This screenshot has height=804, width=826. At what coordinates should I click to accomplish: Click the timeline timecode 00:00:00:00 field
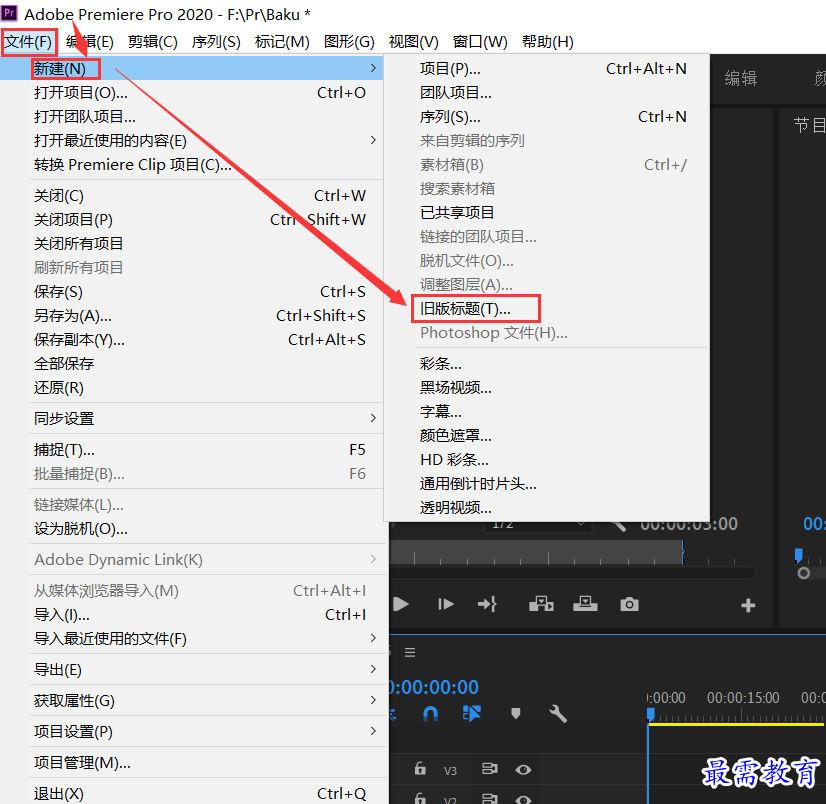click(x=433, y=687)
